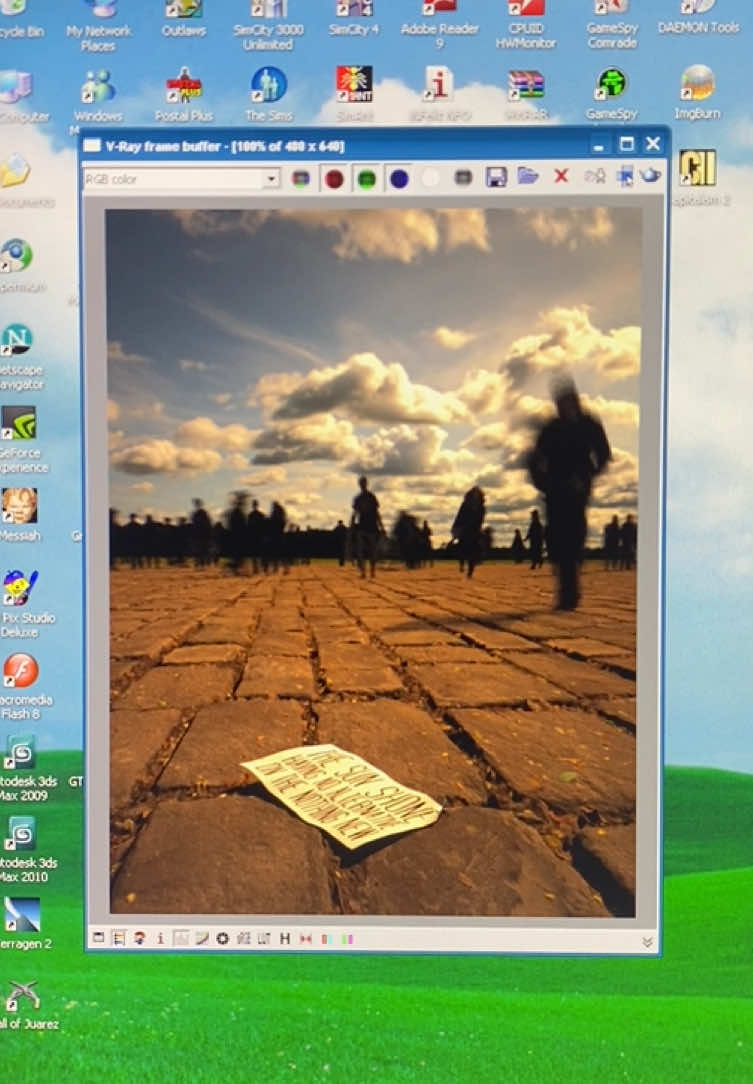Click the green-magenta stripe icon in bottom toolbar
This screenshot has height=1084, width=753.
pyautogui.click(x=347, y=939)
